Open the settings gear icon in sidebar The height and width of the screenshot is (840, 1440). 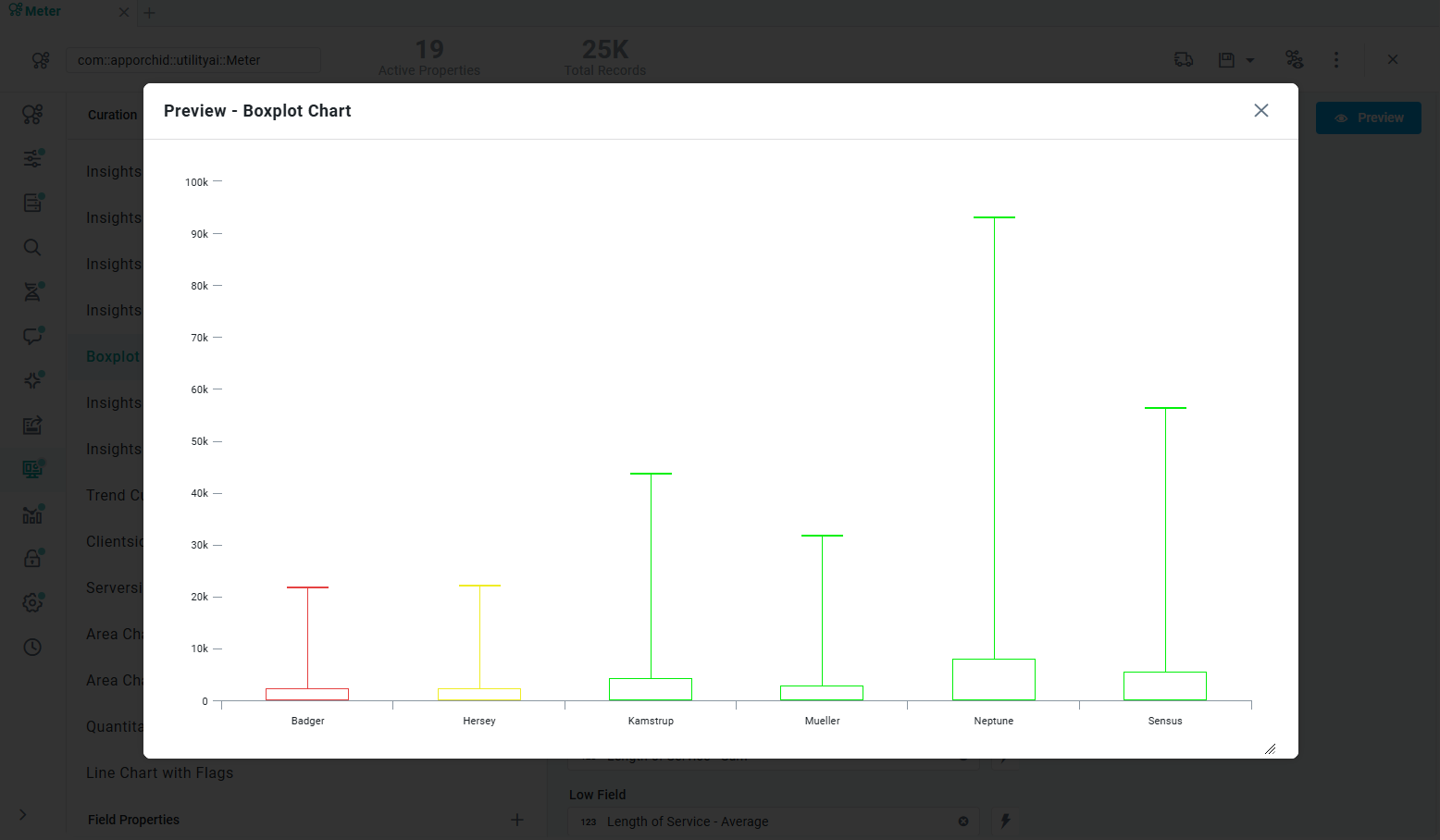tap(32, 603)
